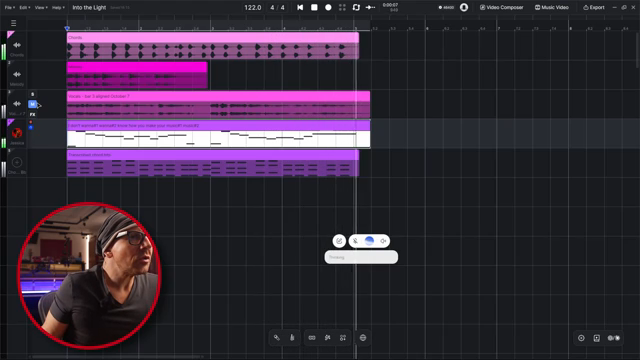This screenshot has width=640, height=360.
Task: Toggle the assistant speaker icon
Action: [383, 241]
